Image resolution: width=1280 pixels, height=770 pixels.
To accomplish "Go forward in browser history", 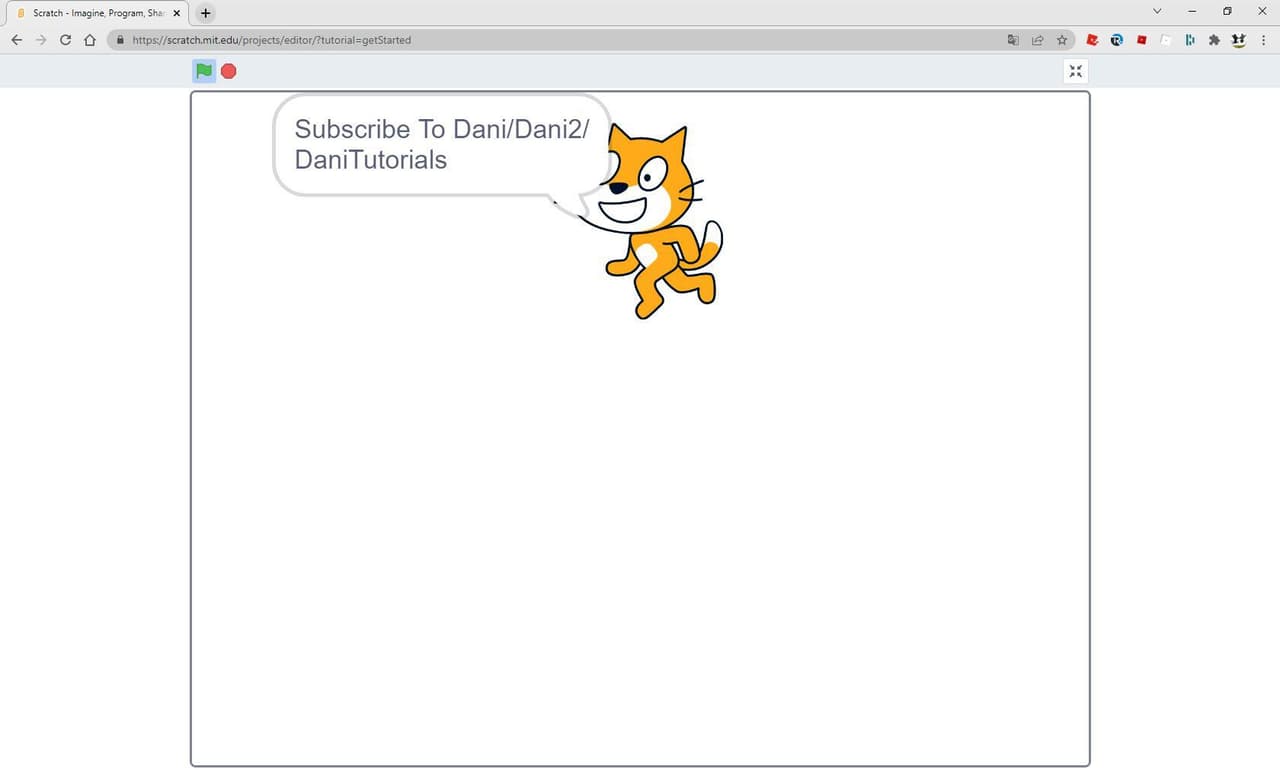I will [41, 40].
